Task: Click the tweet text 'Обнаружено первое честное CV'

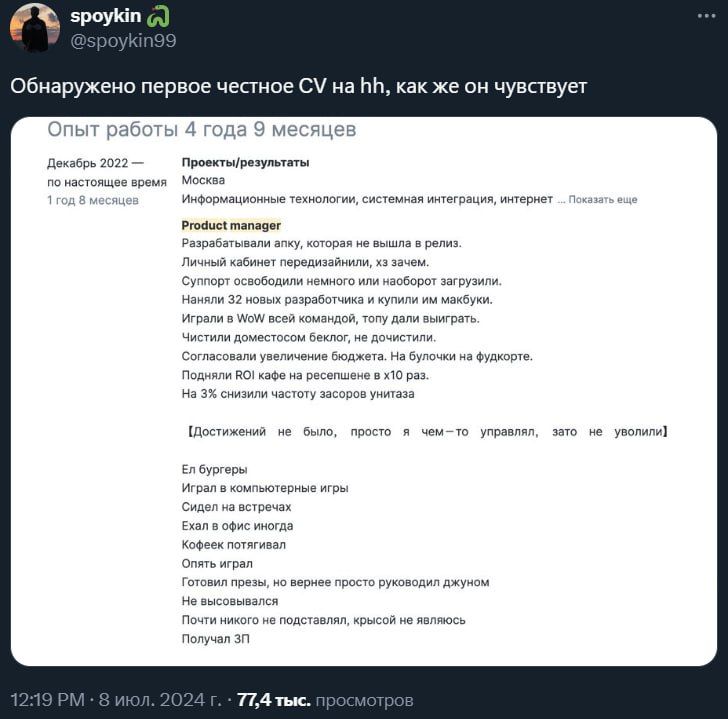Action: coord(168,86)
